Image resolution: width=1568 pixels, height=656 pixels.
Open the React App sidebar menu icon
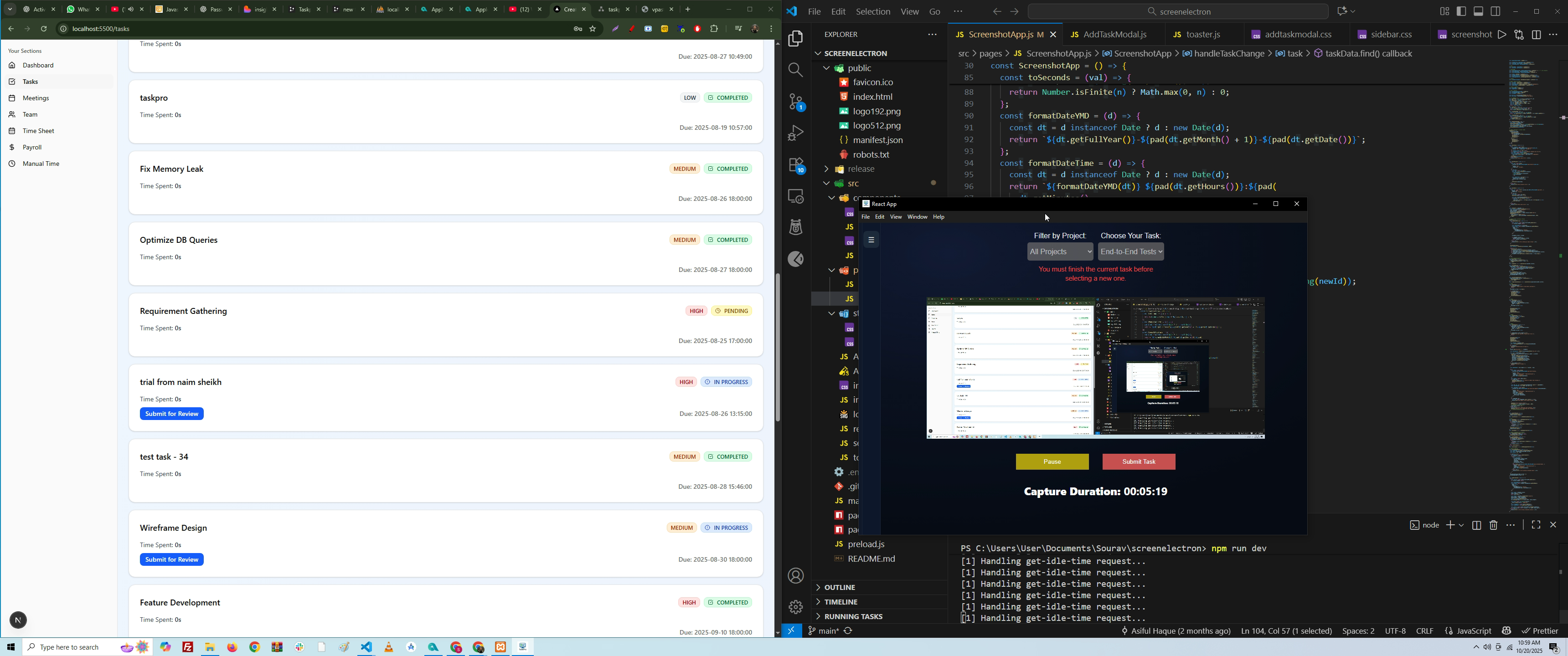tap(872, 240)
